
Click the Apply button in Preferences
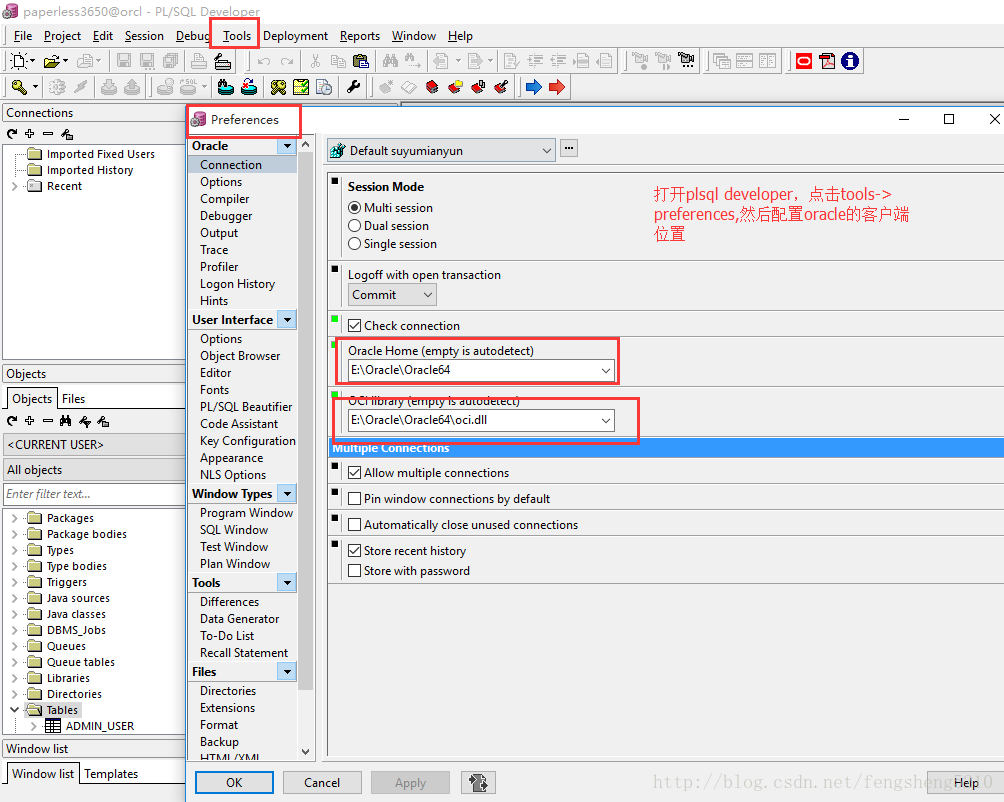pos(410,782)
